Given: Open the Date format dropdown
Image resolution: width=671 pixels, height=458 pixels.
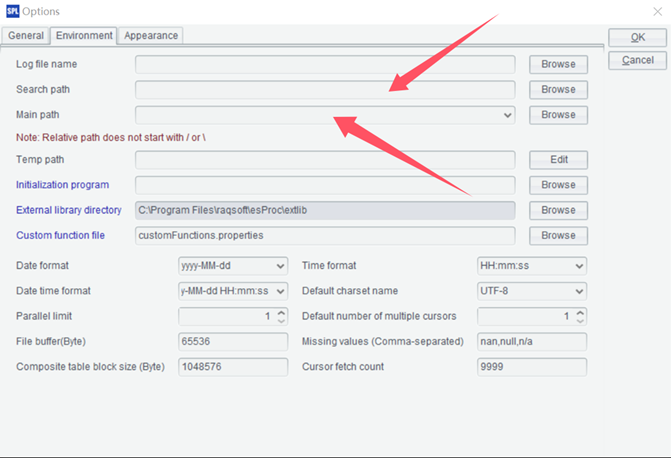Looking at the screenshot, I should pyautogui.click(x=279, y=266).
